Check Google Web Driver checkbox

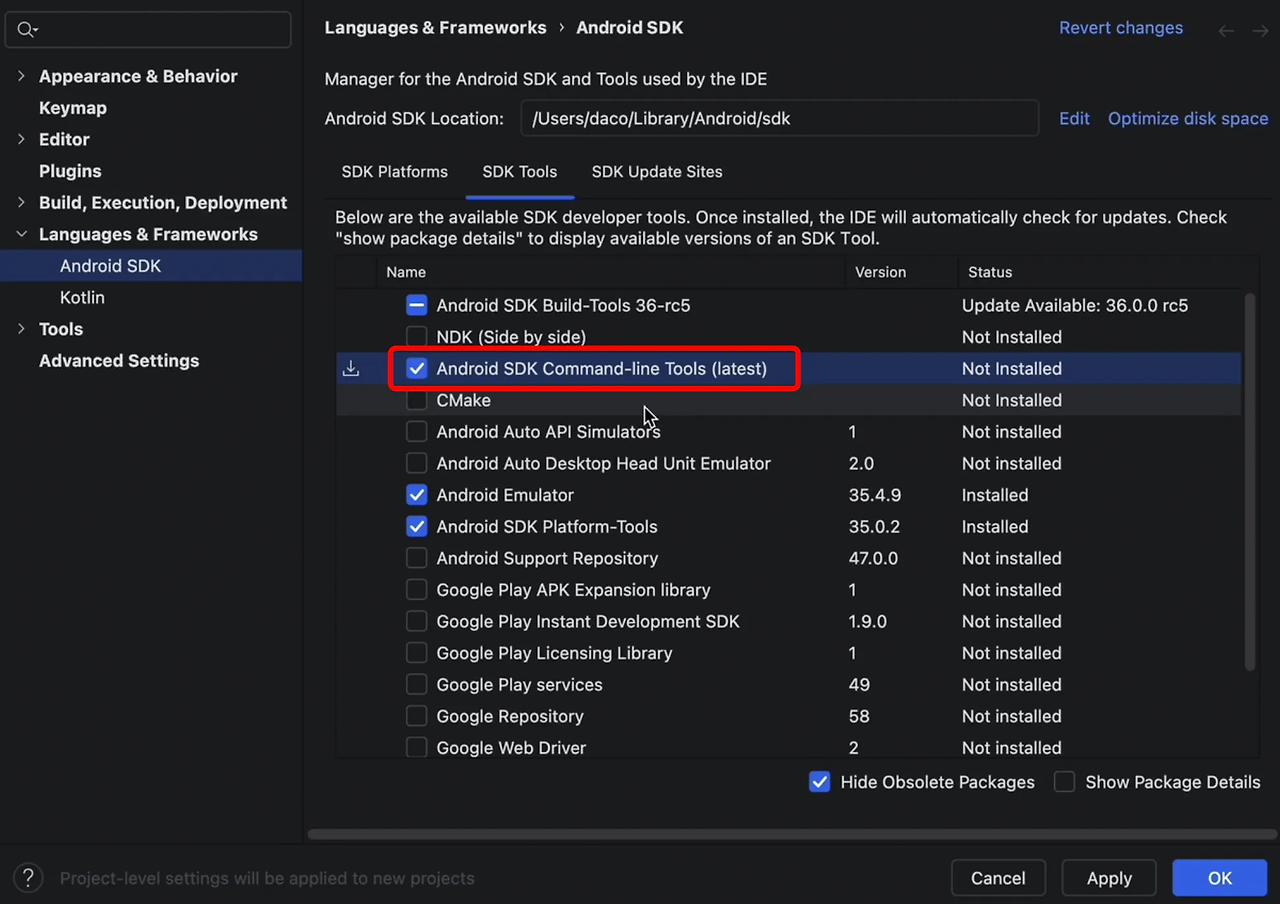coord(417,748)
